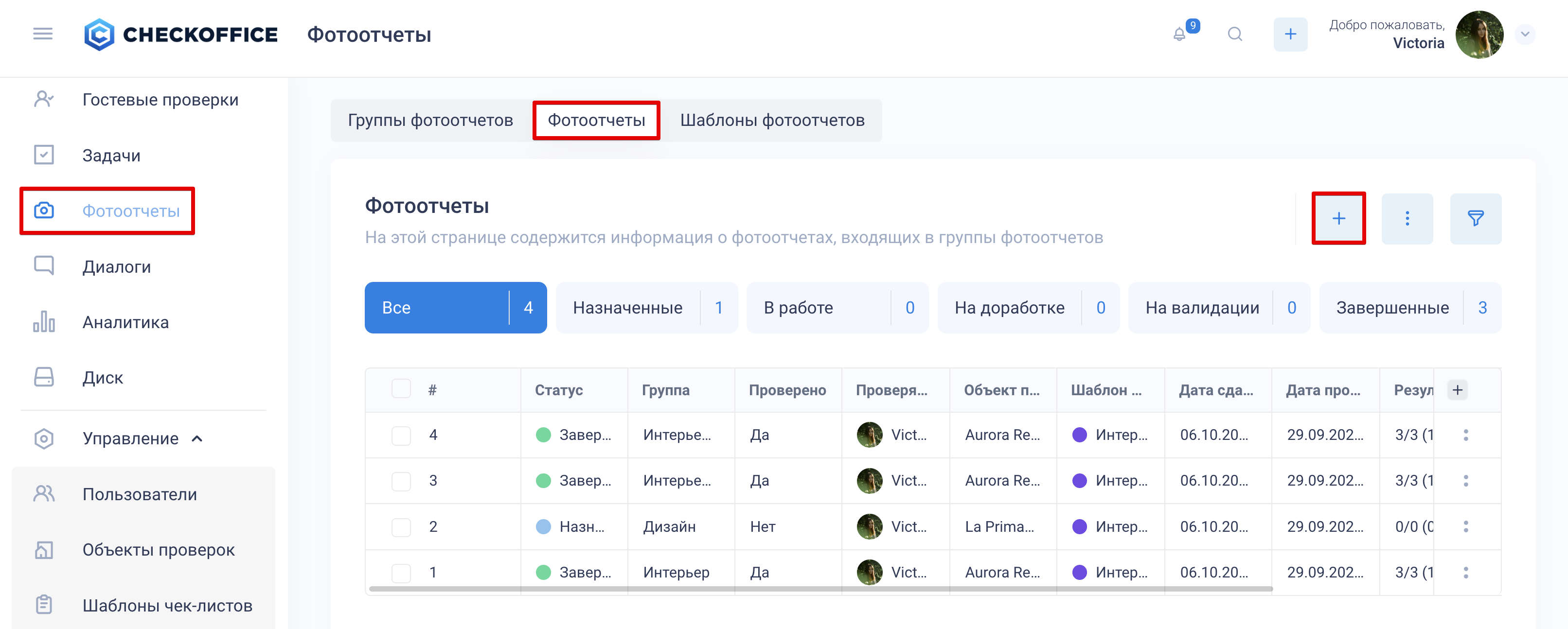Click the blue plus button in header

[1290, 35]
